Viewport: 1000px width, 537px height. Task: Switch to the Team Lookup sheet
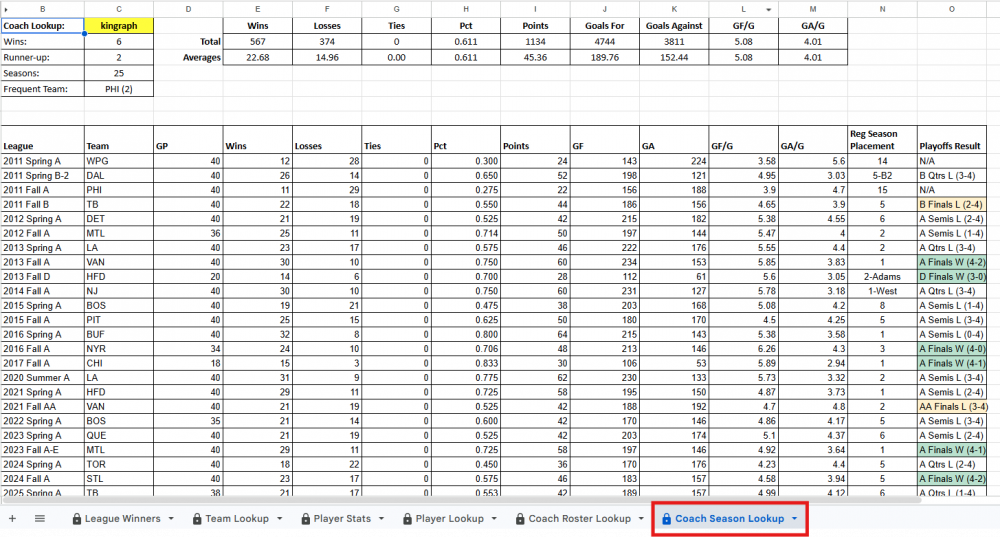point(237,519)
